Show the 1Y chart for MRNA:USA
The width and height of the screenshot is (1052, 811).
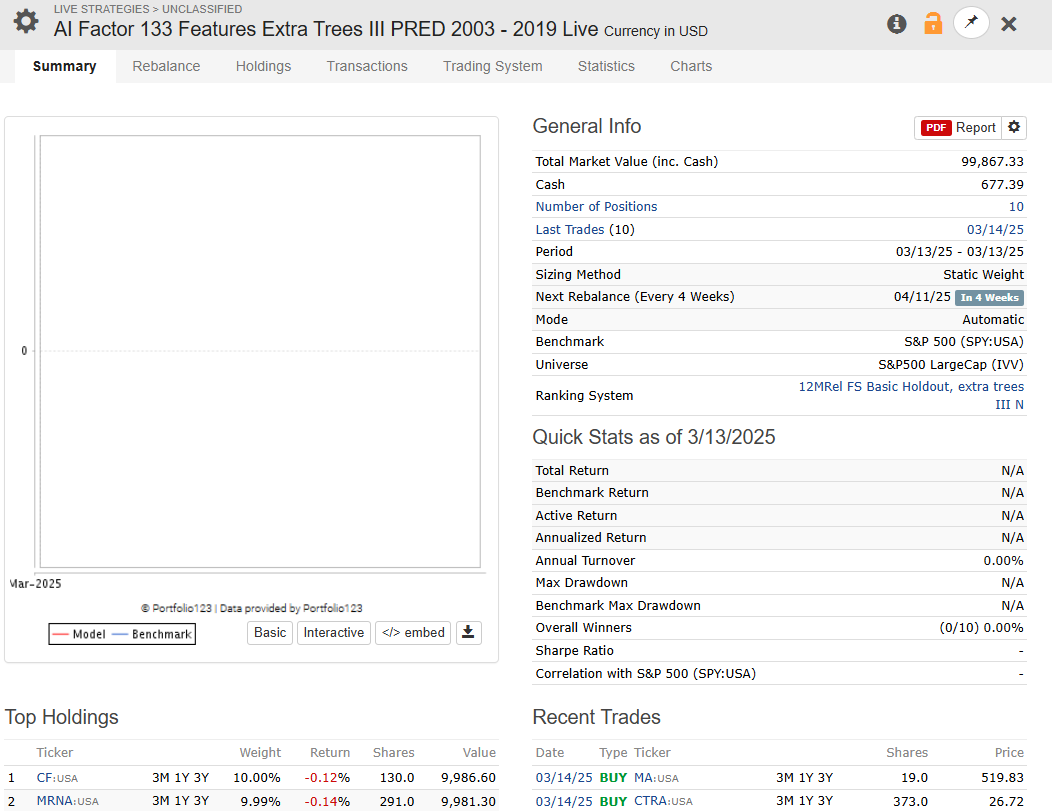182,801
